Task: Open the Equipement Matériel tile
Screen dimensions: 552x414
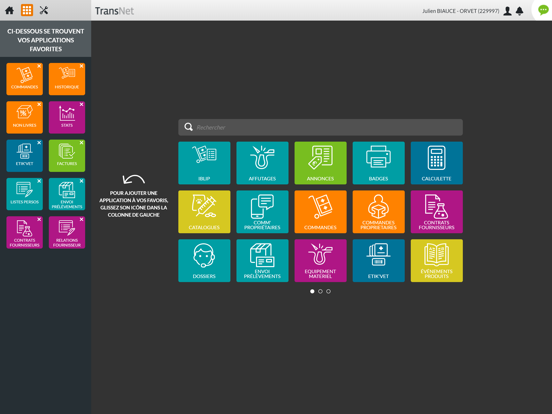Action: [x=320, y=261]
